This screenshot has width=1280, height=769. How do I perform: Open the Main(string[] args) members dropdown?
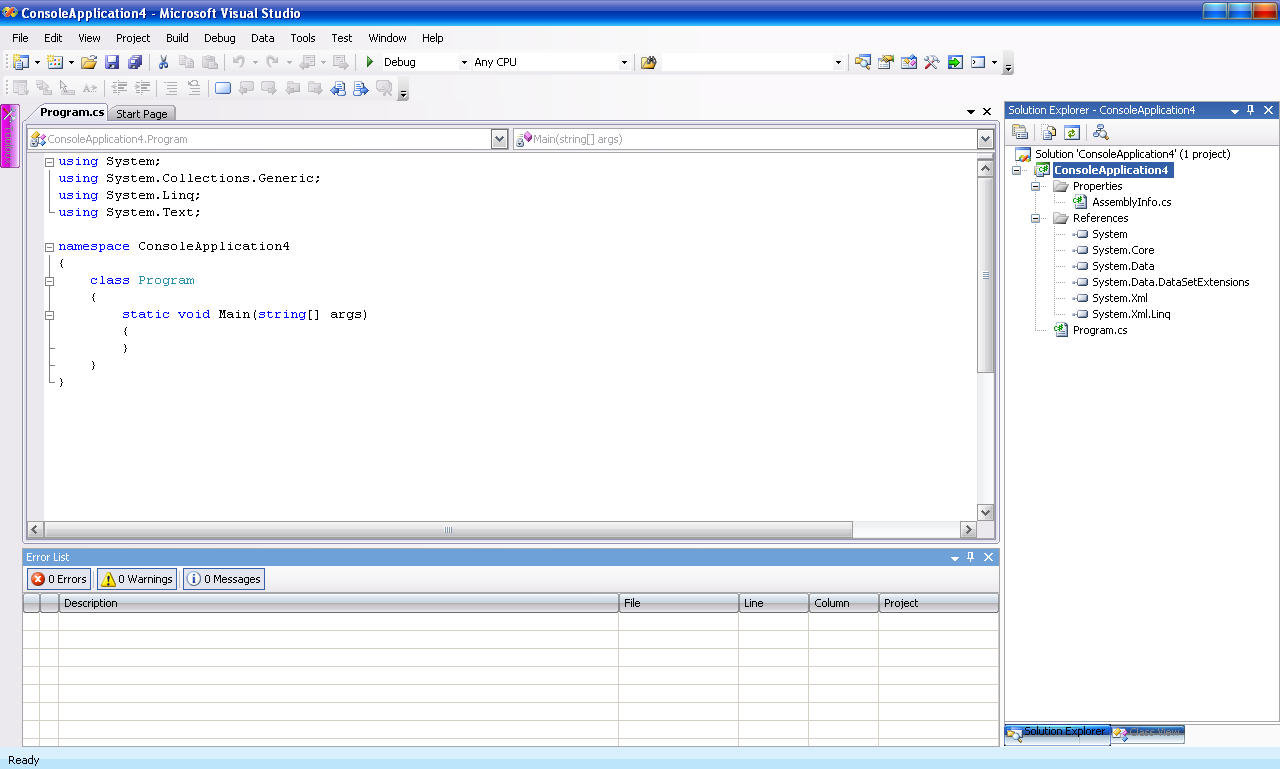click(x=985, y=139)
